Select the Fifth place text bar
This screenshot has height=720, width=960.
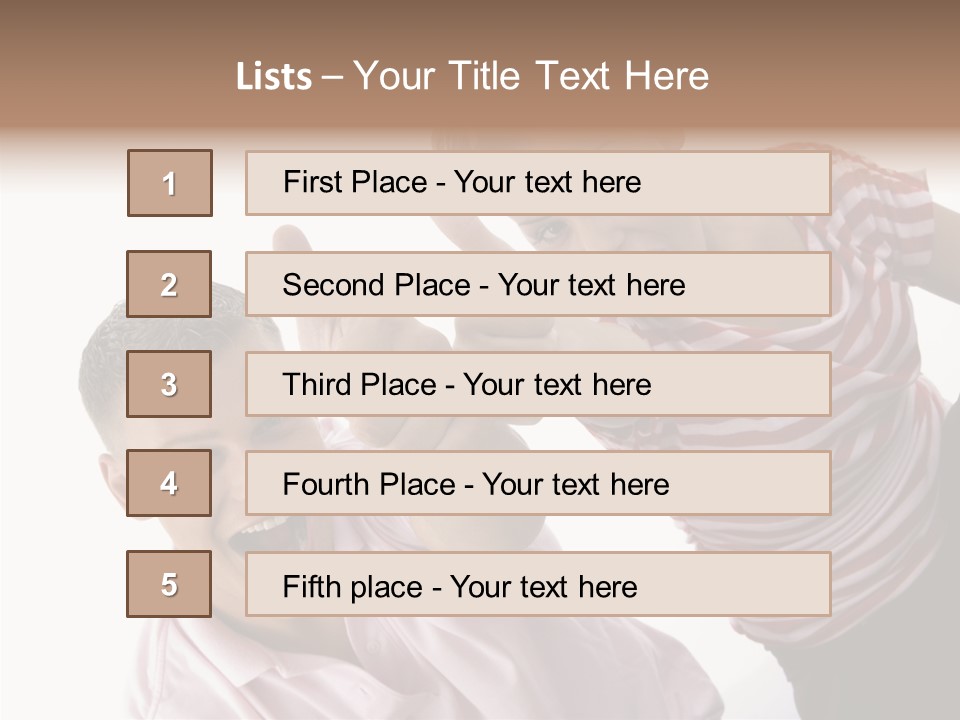click(x=538, y=583)
